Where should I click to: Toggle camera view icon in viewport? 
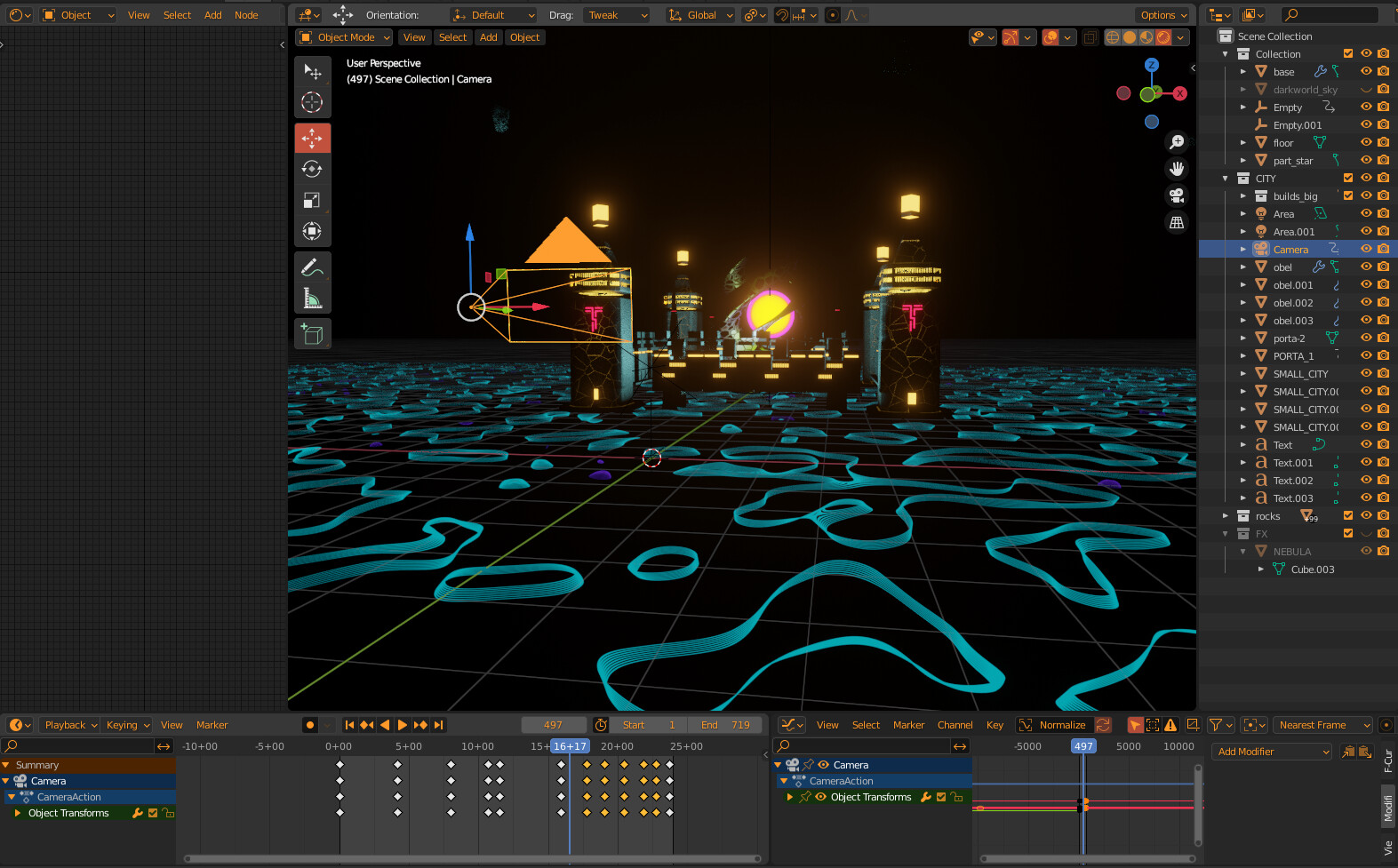tap(1177, 195)
